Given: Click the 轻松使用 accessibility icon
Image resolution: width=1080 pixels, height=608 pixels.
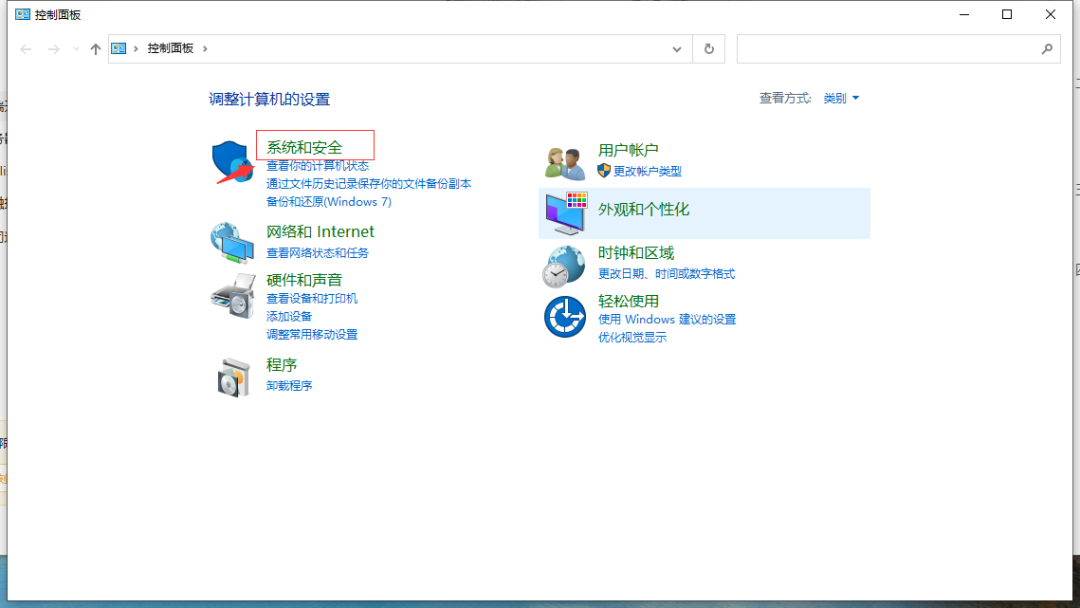Looking at the screenshot, I should pyautogui.click(x=564, y=317).
